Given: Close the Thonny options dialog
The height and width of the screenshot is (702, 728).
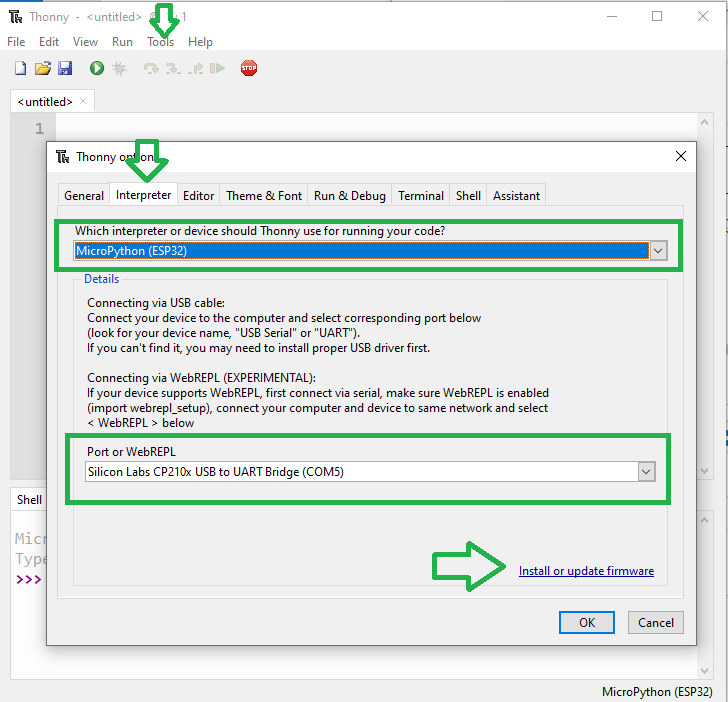Looking at the screenshot, I should [681, 156].
